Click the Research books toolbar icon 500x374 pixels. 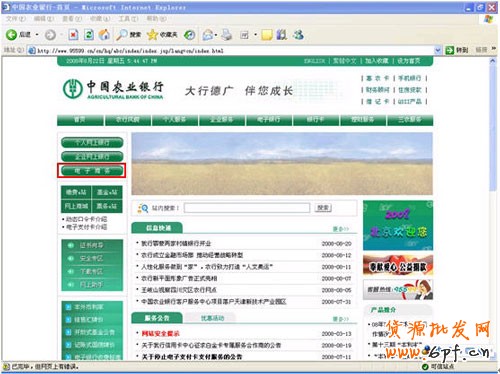pyautogui.click(x=282, y=35)
